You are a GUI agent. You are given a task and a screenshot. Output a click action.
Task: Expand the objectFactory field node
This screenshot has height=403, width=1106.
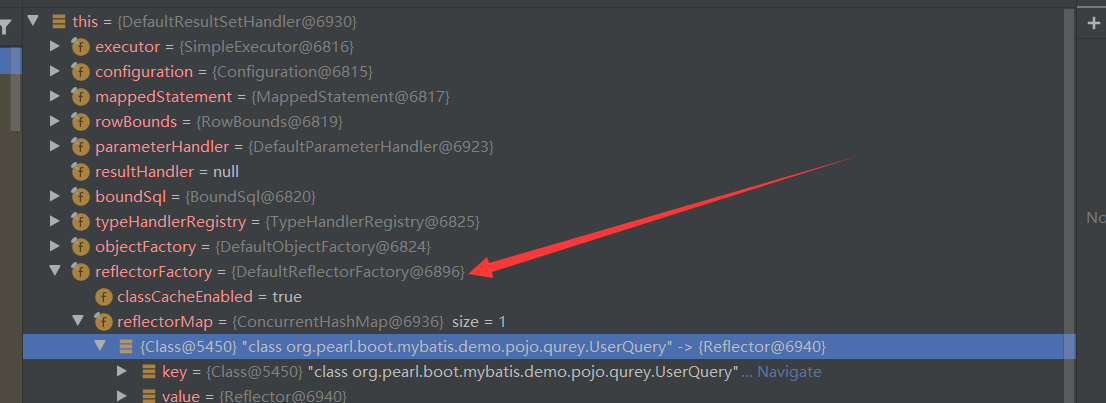pyautogui.click(x=55, y=246)
